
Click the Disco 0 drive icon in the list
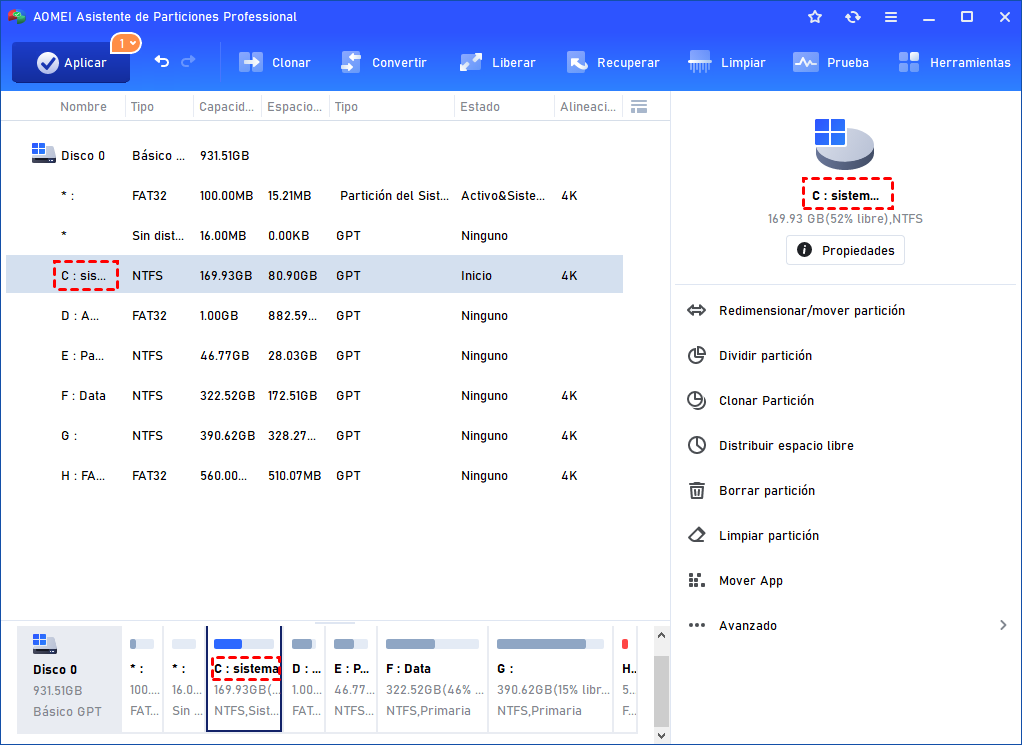coord(44,153)
